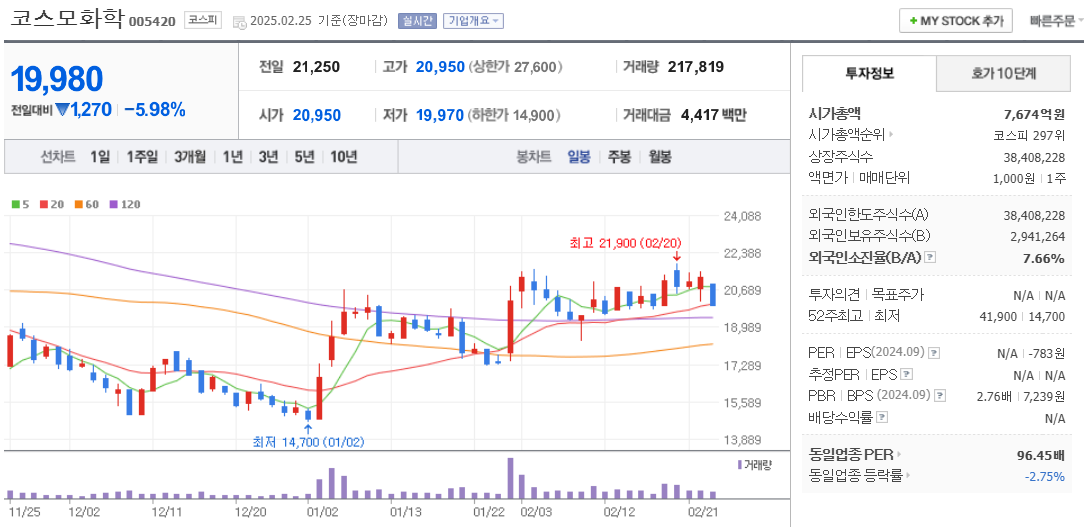Viewport: 1088px width, 527px height.
Task: Click the -2.75% sector change value
Action: point(1045,476)
